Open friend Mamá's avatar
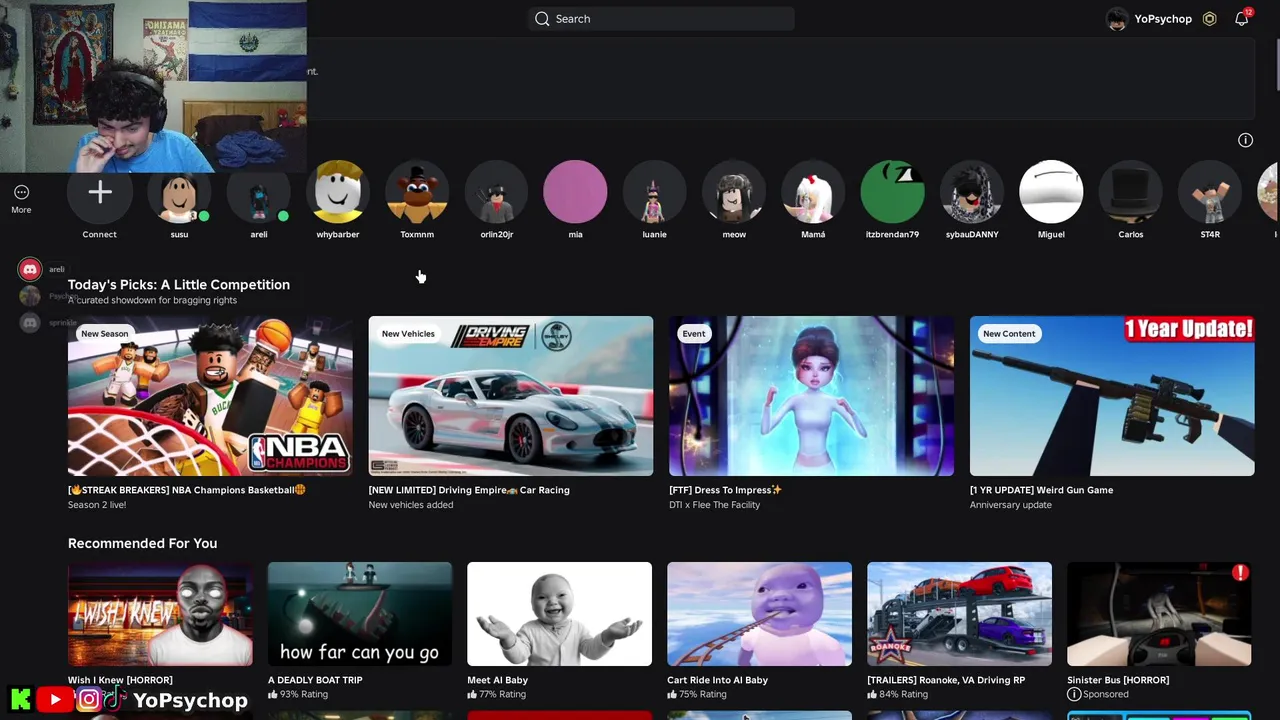Image resolution: width=1280 pixels, height=720 pixels. pyautogui.click(x=813, y=192)
